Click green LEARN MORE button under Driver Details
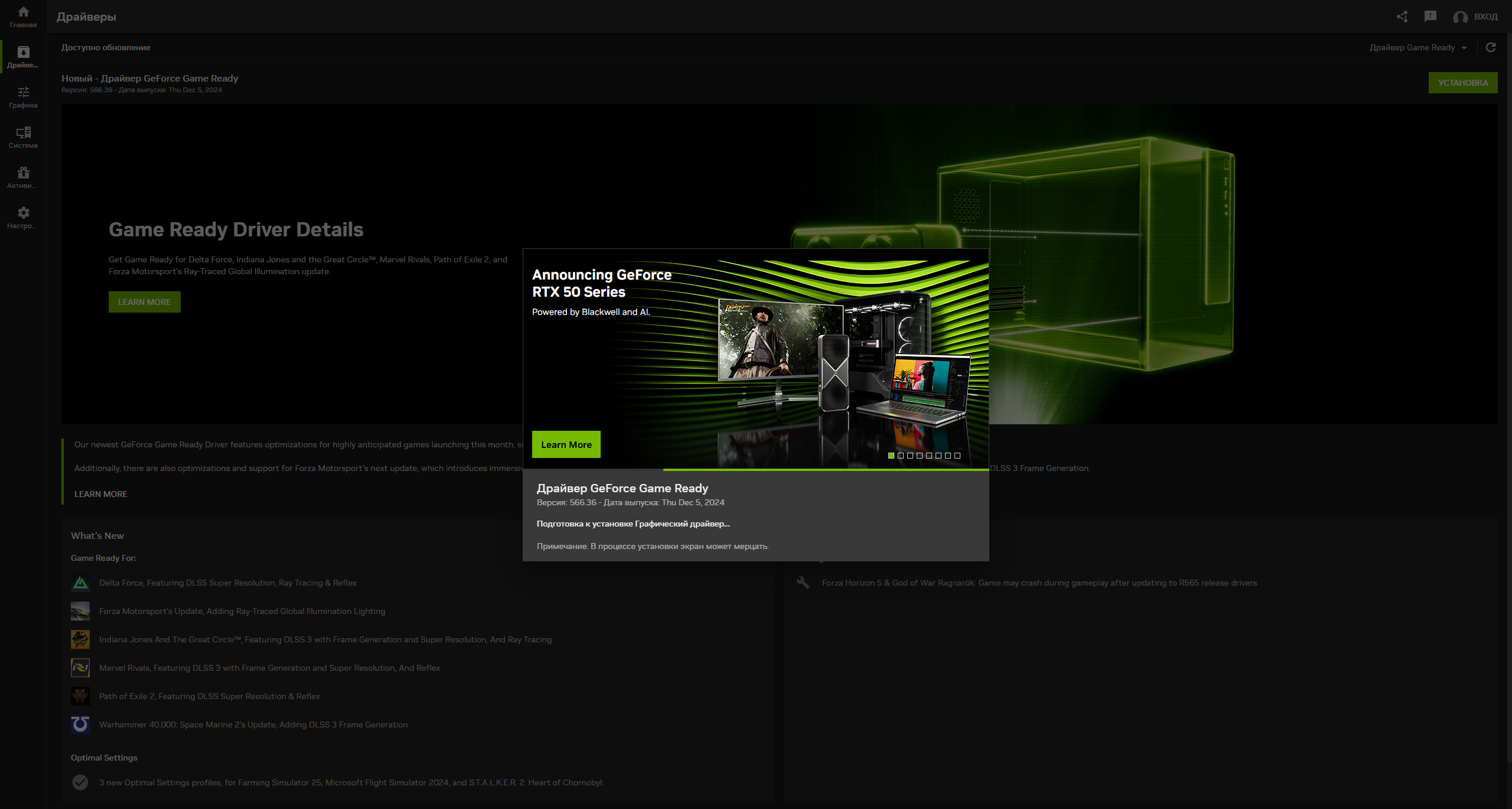 click(145, 302)
